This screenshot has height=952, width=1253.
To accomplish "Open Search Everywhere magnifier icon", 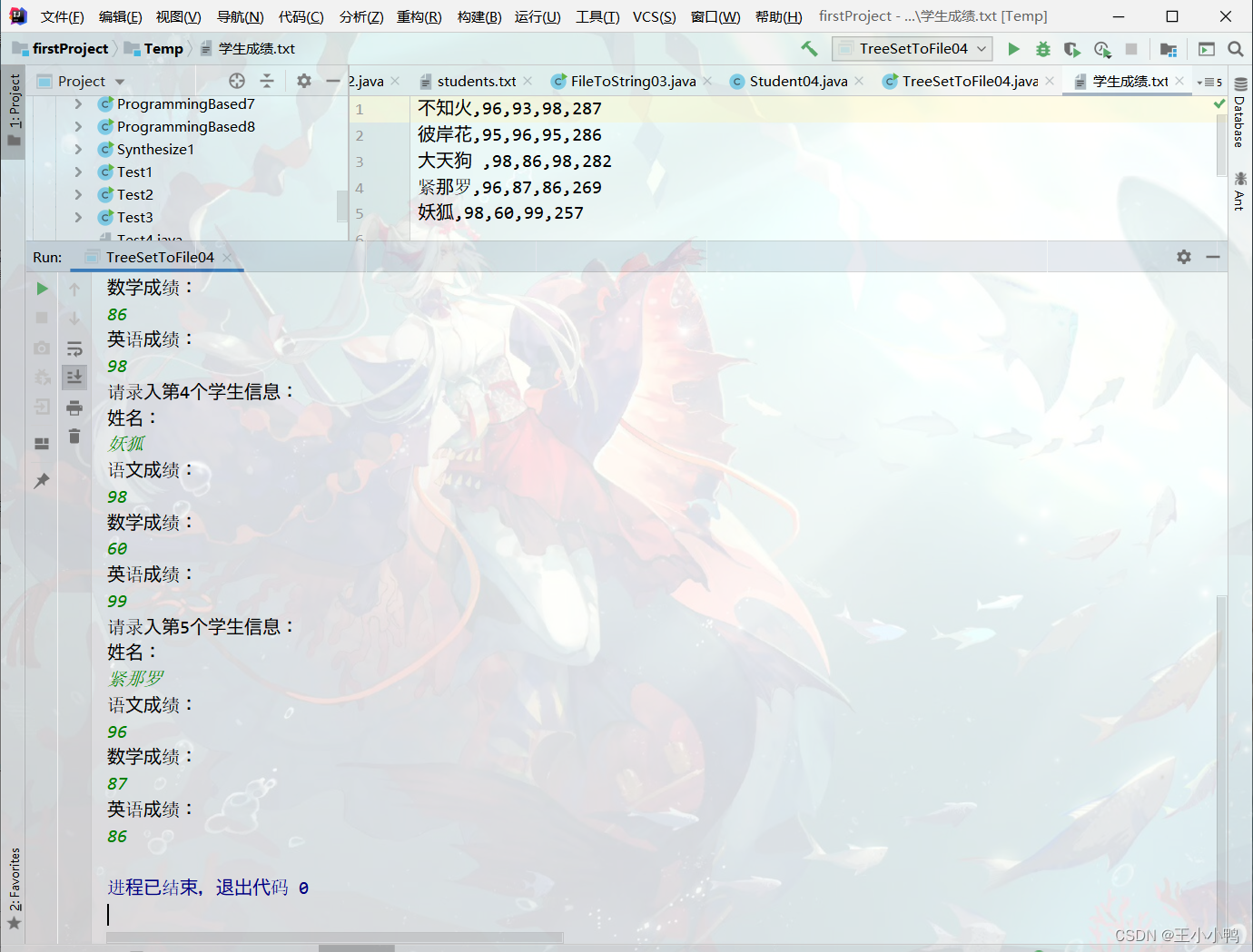I will click(1236, 49).
